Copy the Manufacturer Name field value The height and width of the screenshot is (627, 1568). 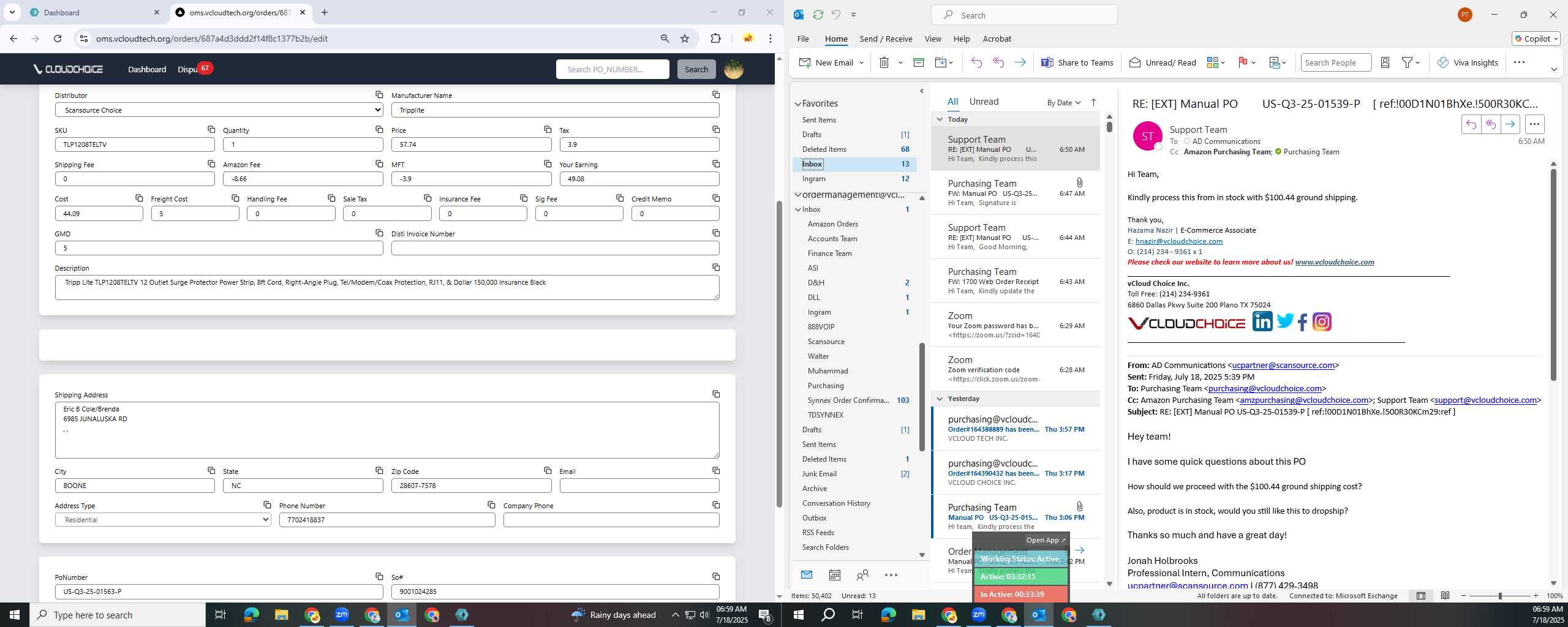716,94
